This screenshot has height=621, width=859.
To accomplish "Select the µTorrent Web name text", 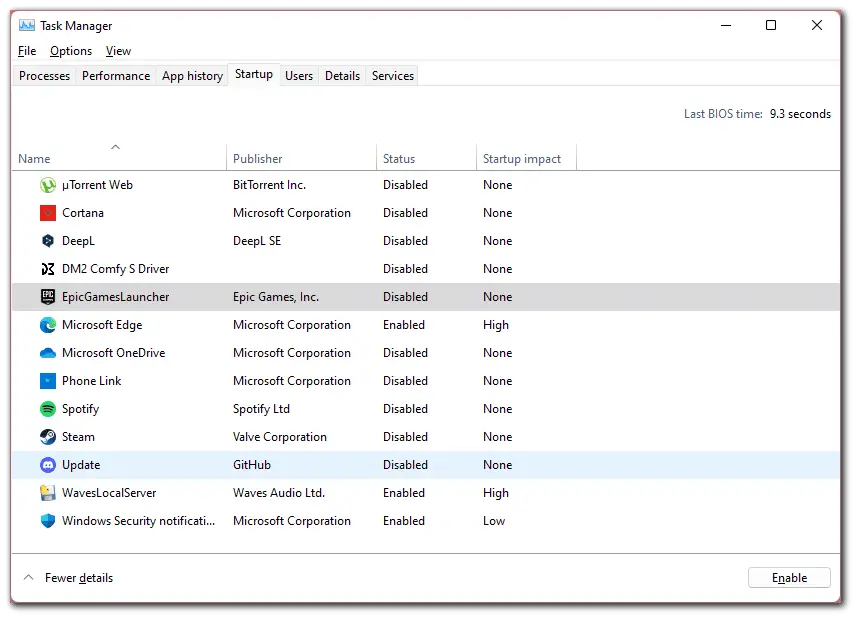I will [97, 185].
